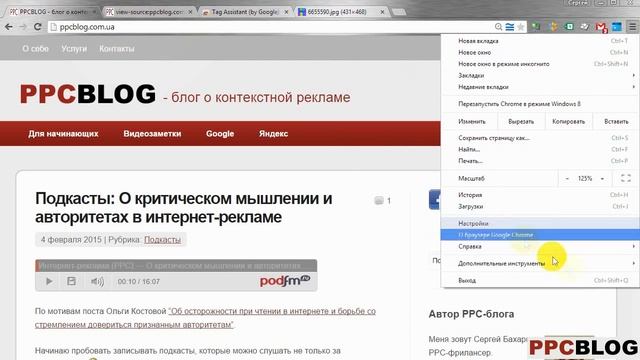Click the podcast save/download icon

tap(71, 281)
